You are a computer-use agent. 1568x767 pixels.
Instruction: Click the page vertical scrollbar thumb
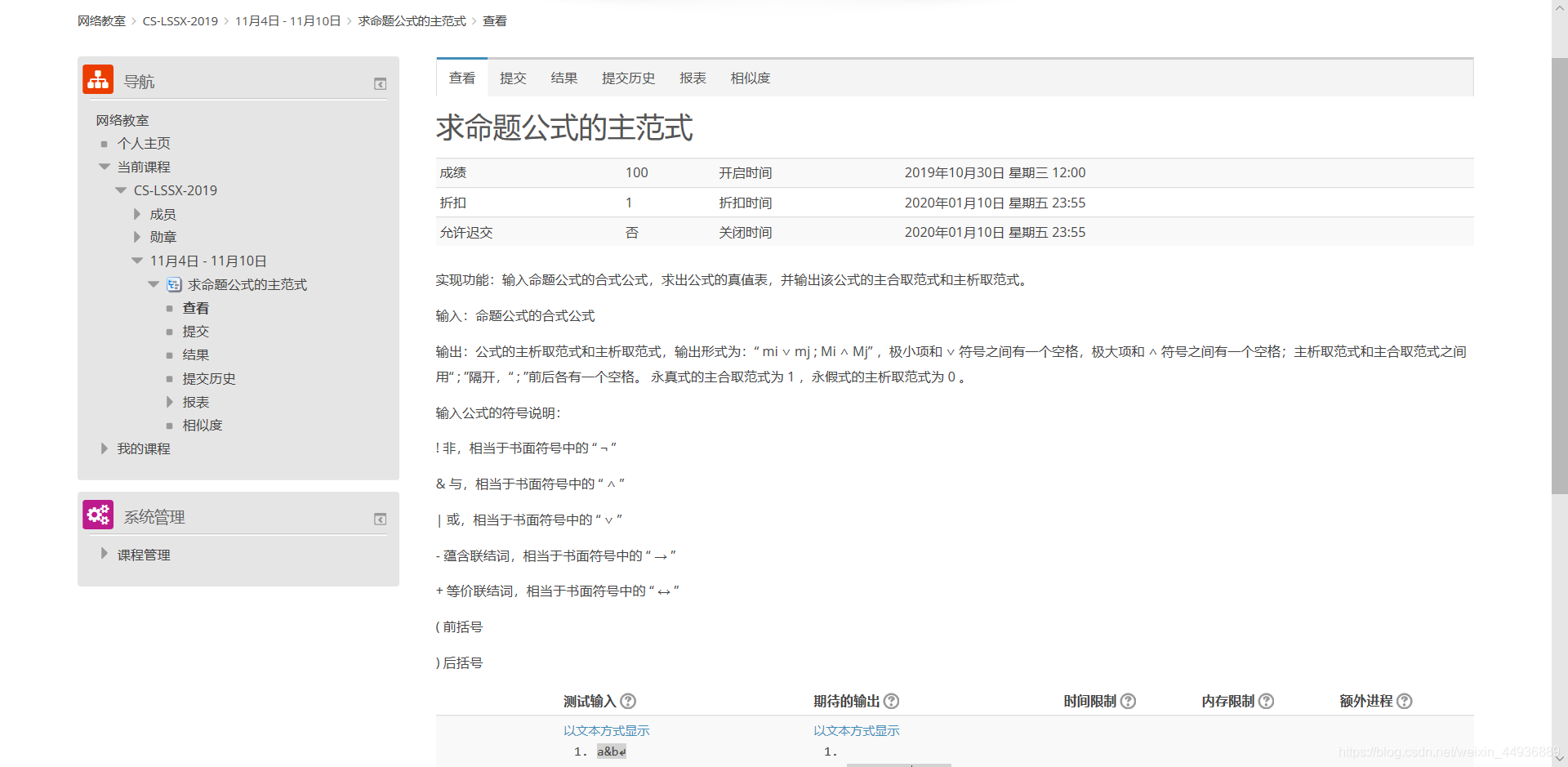click(1559, 276)
